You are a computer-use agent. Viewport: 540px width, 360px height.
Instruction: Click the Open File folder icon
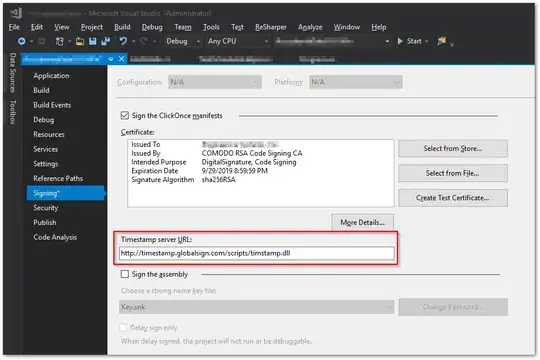tap(80, 41)
